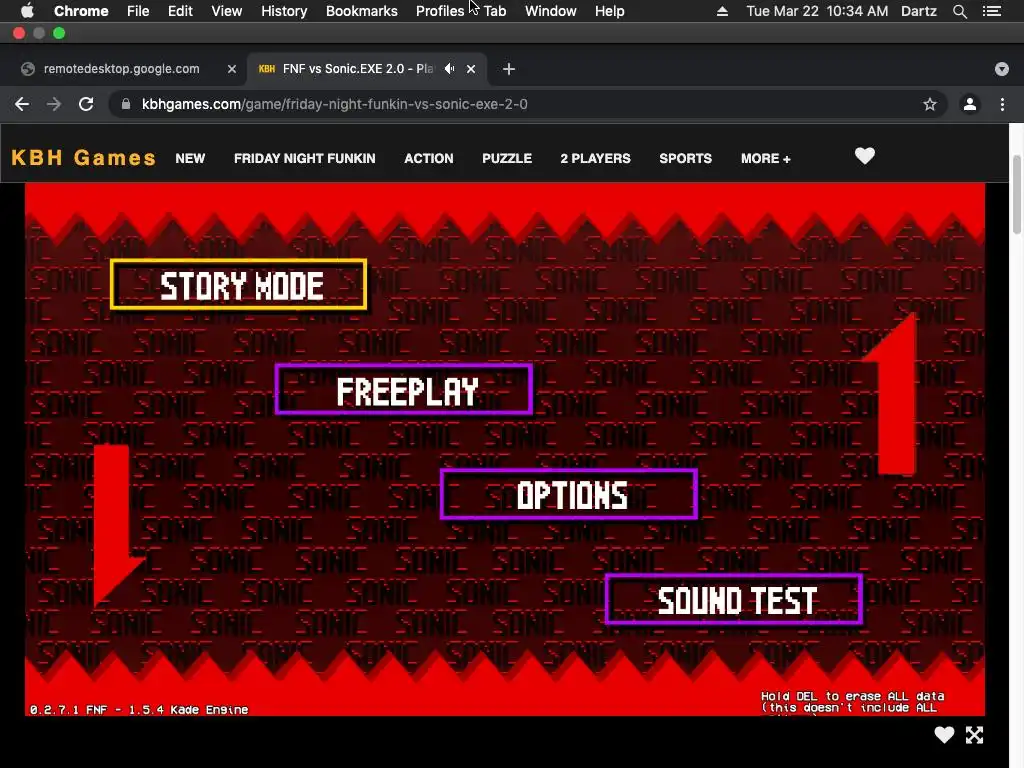The height and width of the screenshot is (768, 1024).
Task: Select OPTIONS in game menu
Action: (x=569, y=494)
